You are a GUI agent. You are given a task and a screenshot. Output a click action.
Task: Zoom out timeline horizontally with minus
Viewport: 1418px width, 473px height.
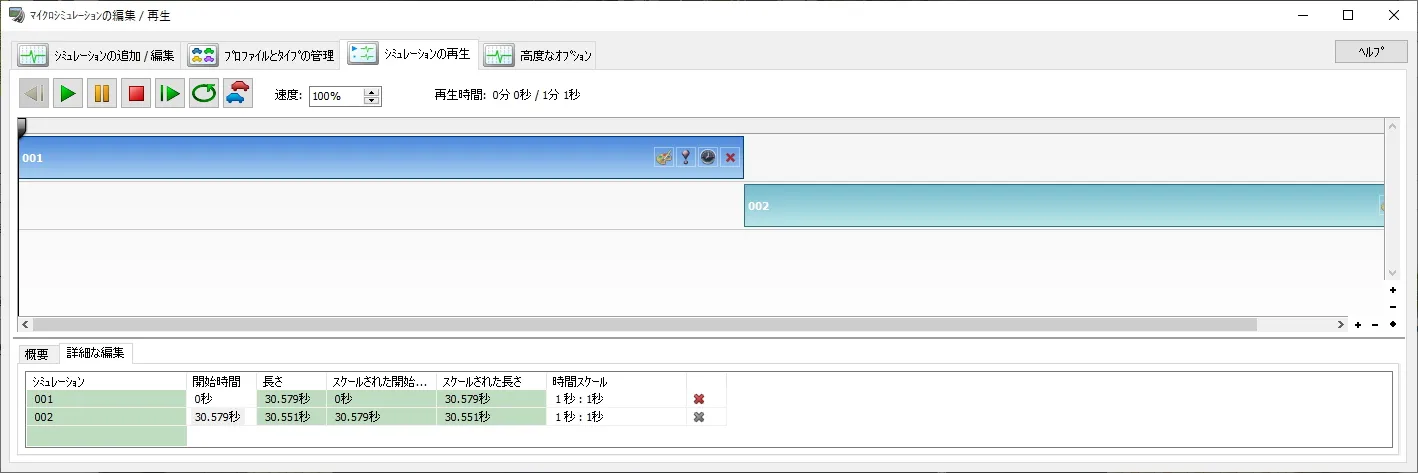pos(1375,324)
